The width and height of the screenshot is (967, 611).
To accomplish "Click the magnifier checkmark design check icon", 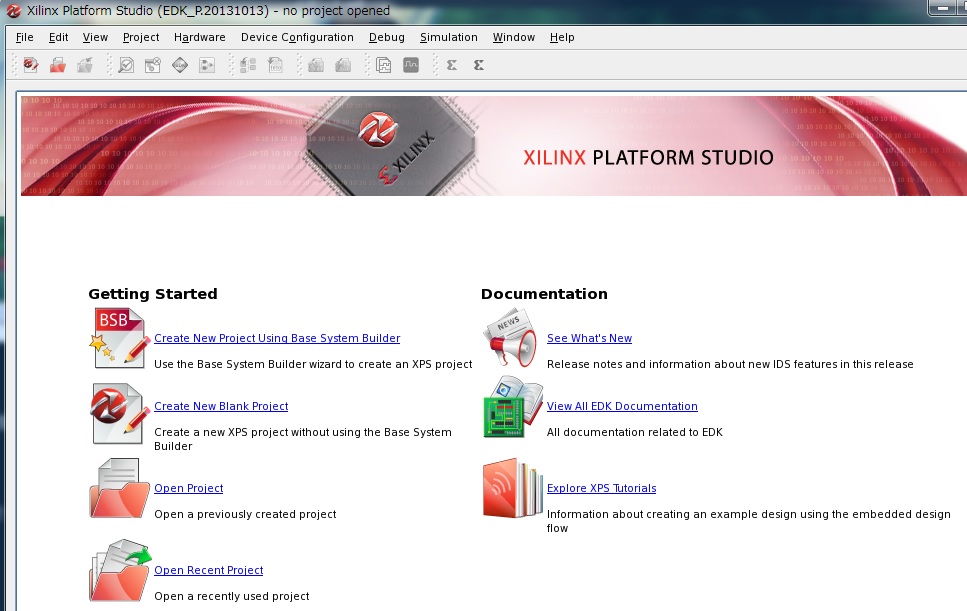I will [x=126, y=65].
